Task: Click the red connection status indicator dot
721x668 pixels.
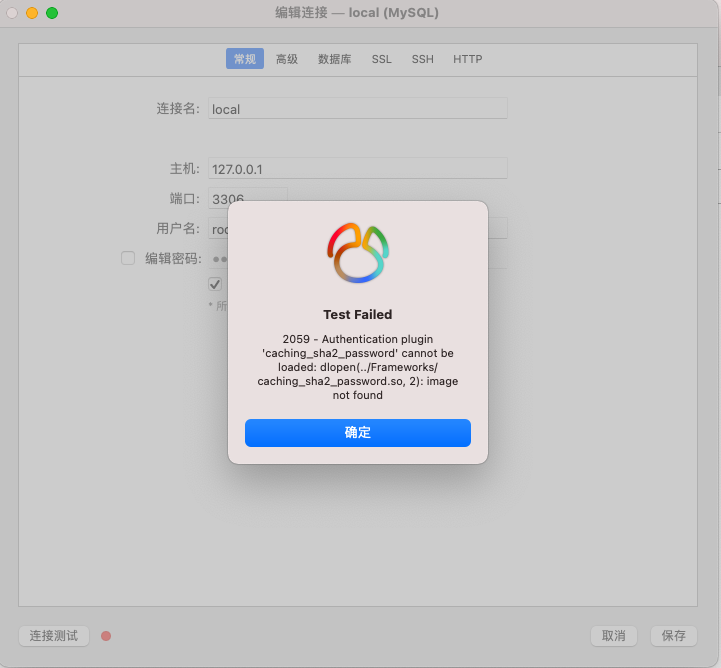Action: pos(106,636)
